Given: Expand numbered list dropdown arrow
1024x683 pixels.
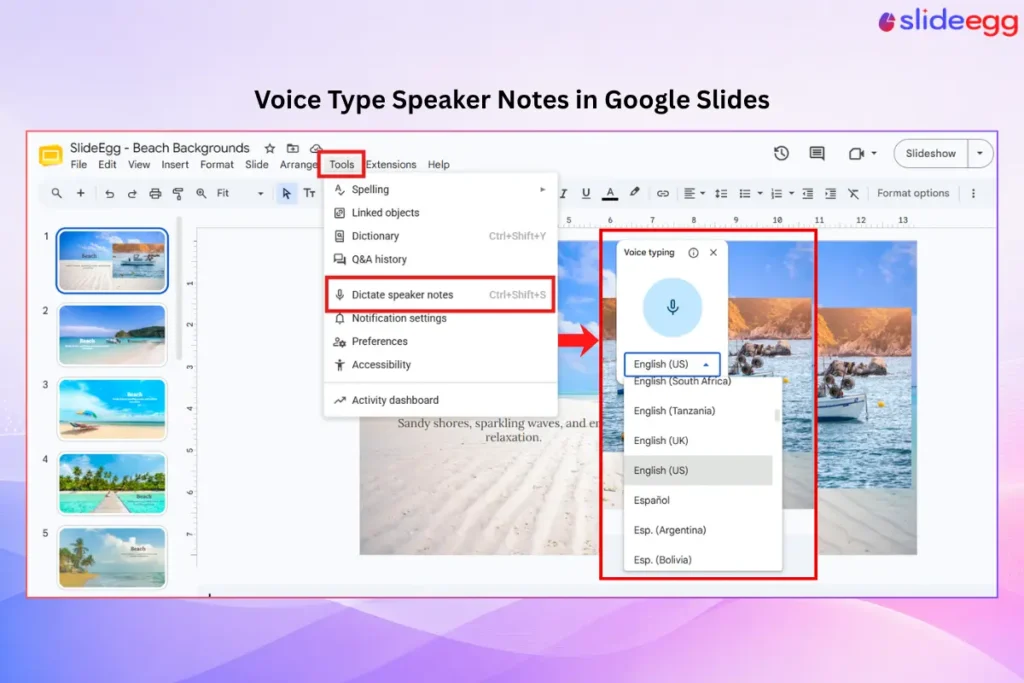Looking at the screenshot, I should 791,193.
